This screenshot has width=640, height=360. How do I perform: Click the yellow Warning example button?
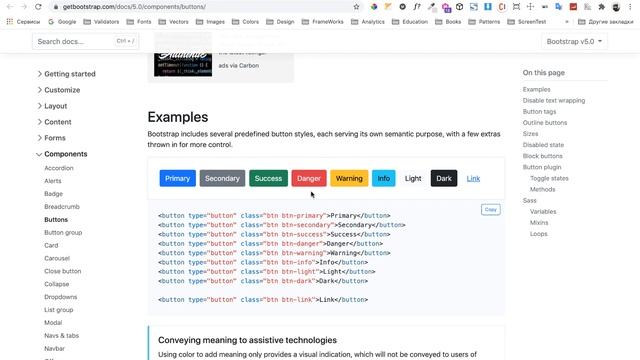[x=349, y=178]
